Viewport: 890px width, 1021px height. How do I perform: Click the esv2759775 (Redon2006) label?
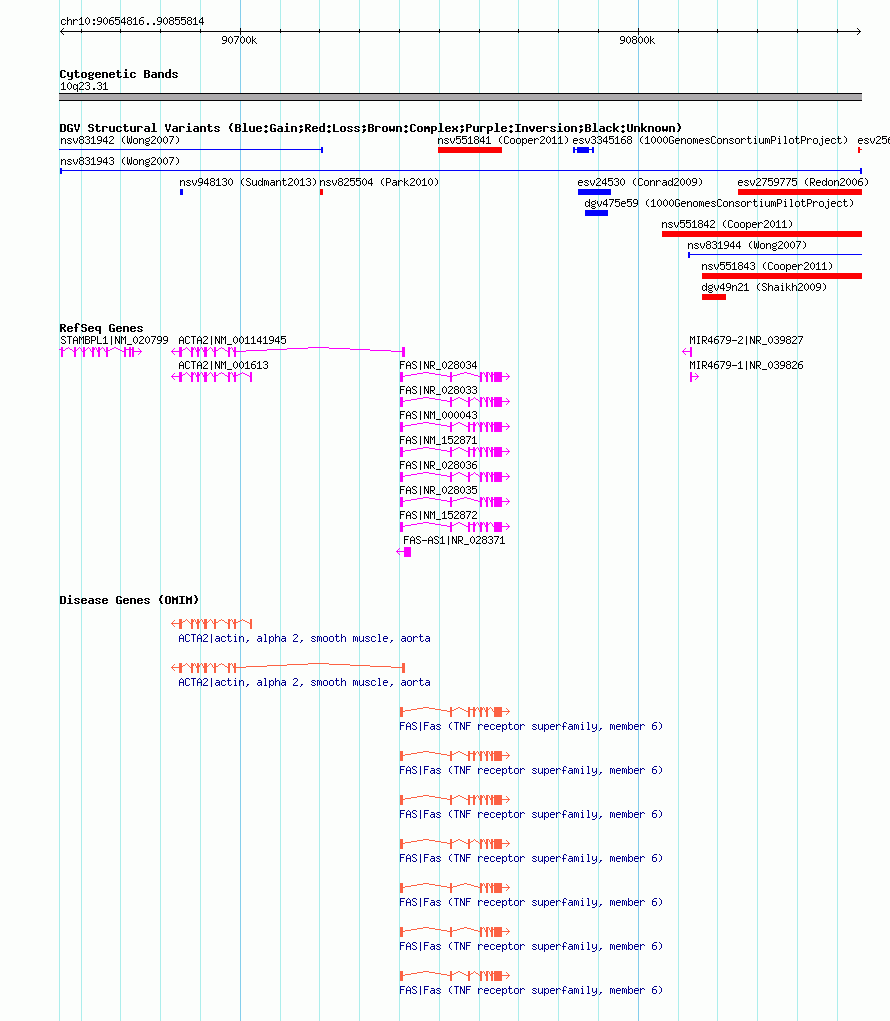pos(803,182)
